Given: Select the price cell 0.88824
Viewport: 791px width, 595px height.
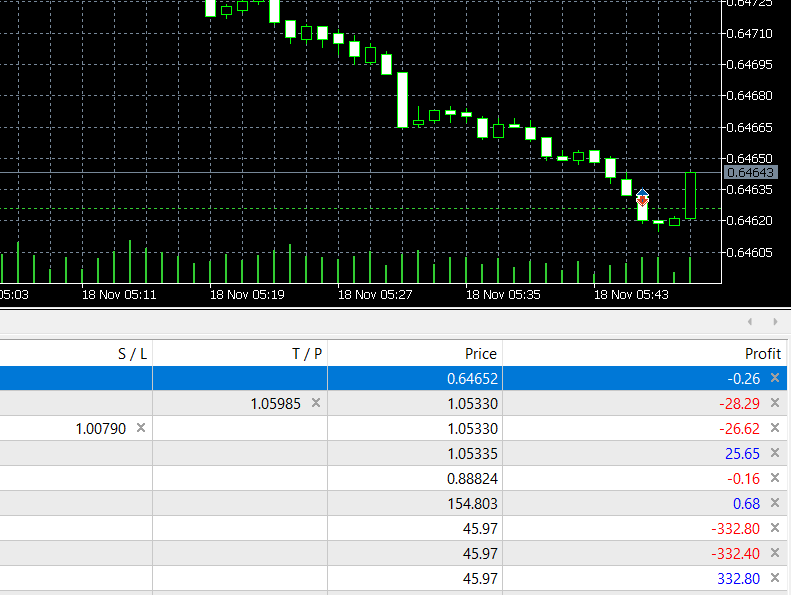Looking at the screenshot, I should [472, 478].
